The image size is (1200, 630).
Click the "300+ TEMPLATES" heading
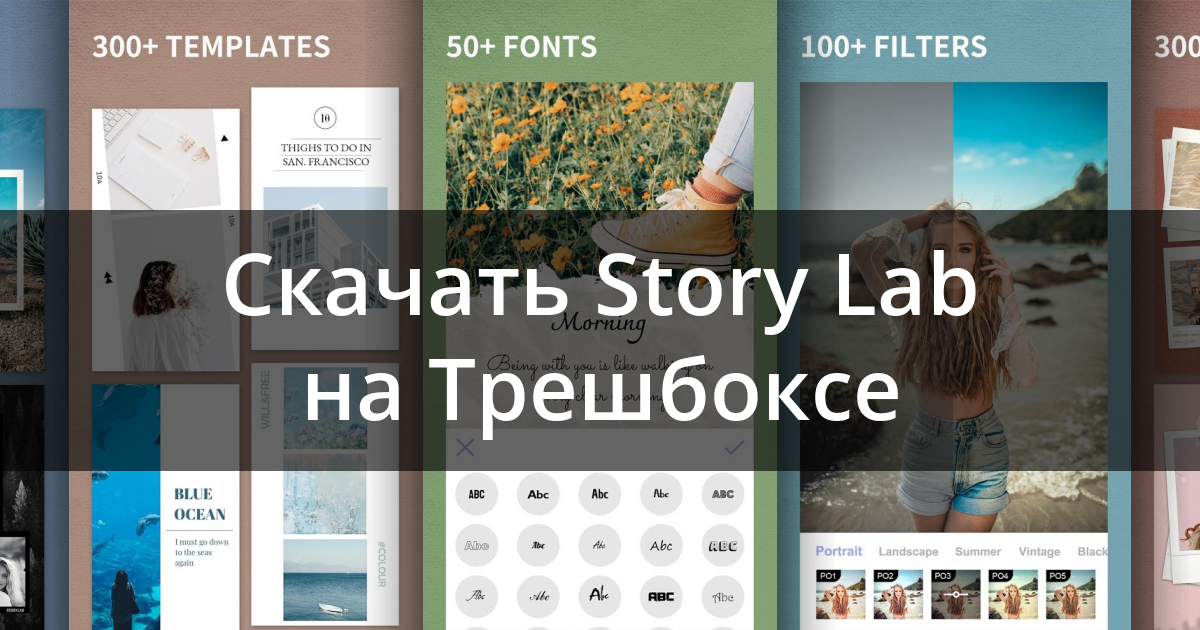click(x=211, y=46)
